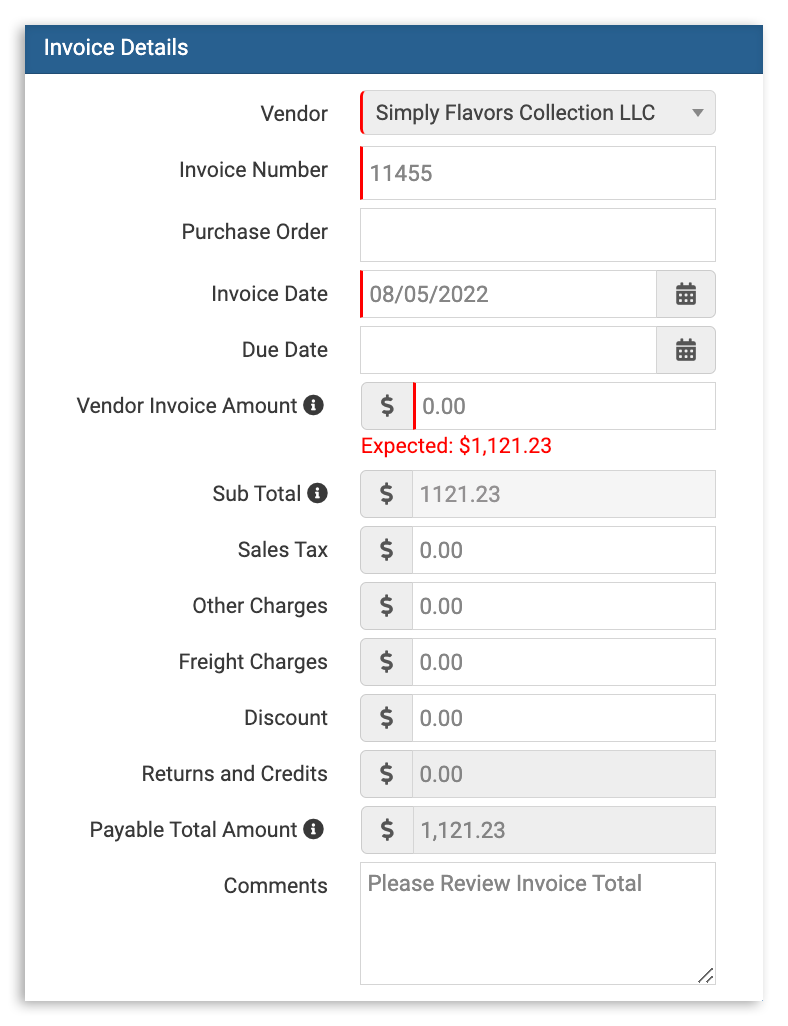Click the Invoice Details header bar

click(394, 47)
